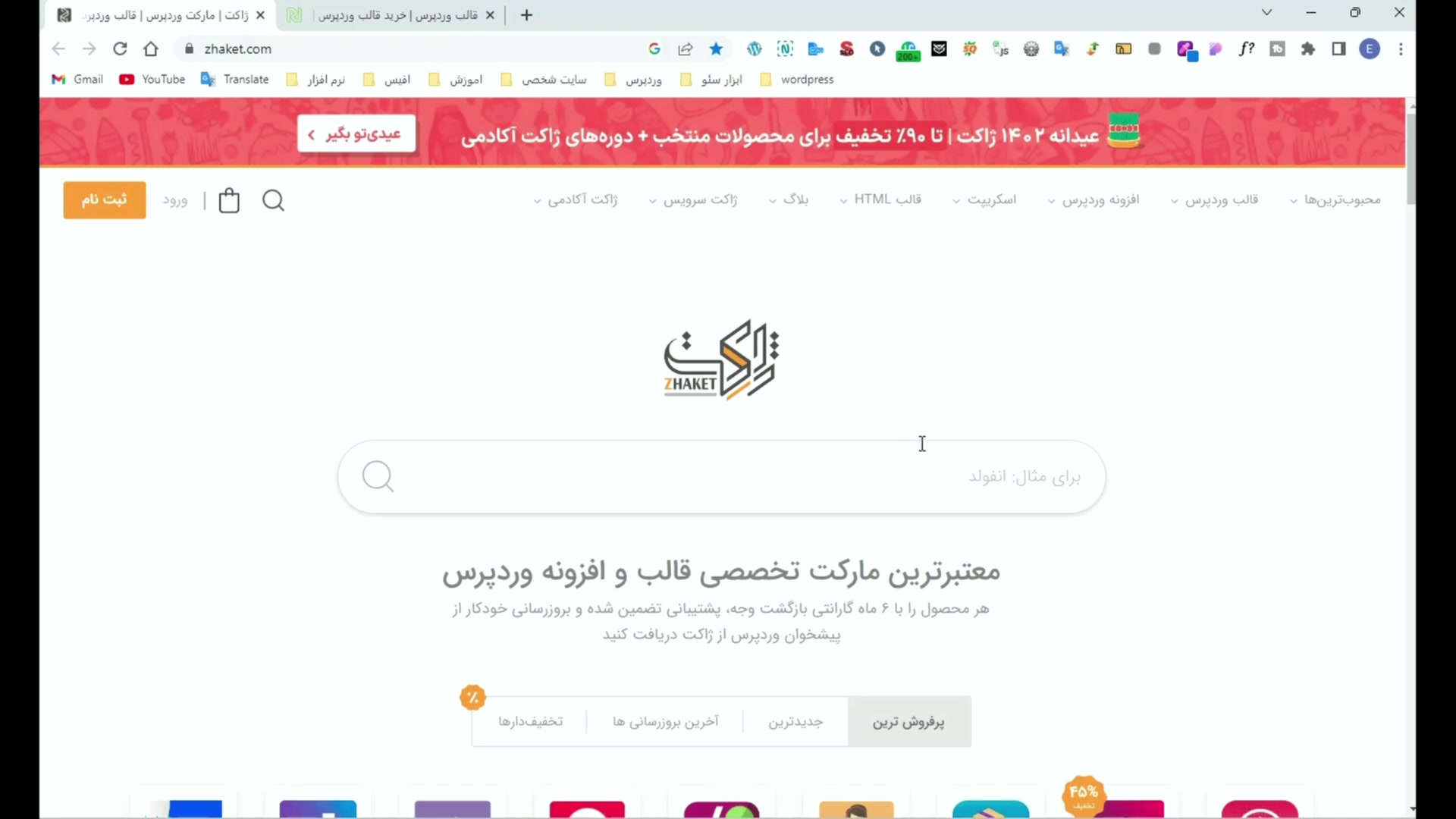This screenshot has width=1456, height=819.
Task: Click the ورود login link
Action: pyautogui.click(x=175, y=201)
